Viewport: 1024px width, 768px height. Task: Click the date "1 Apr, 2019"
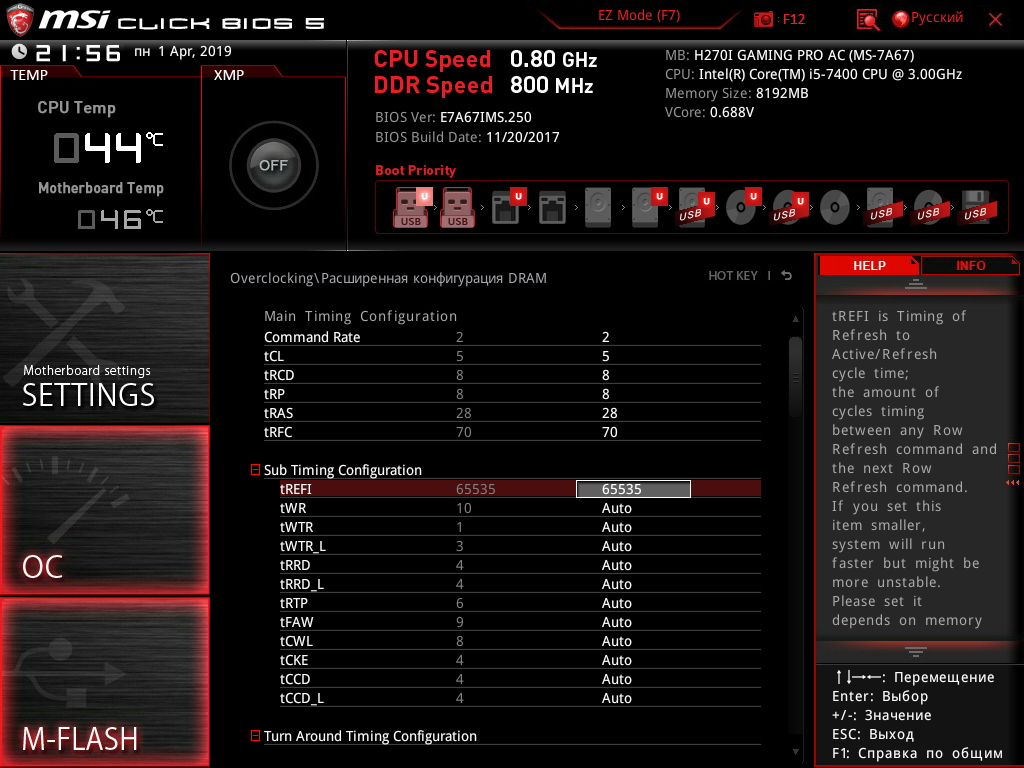(x=195, y=51)
